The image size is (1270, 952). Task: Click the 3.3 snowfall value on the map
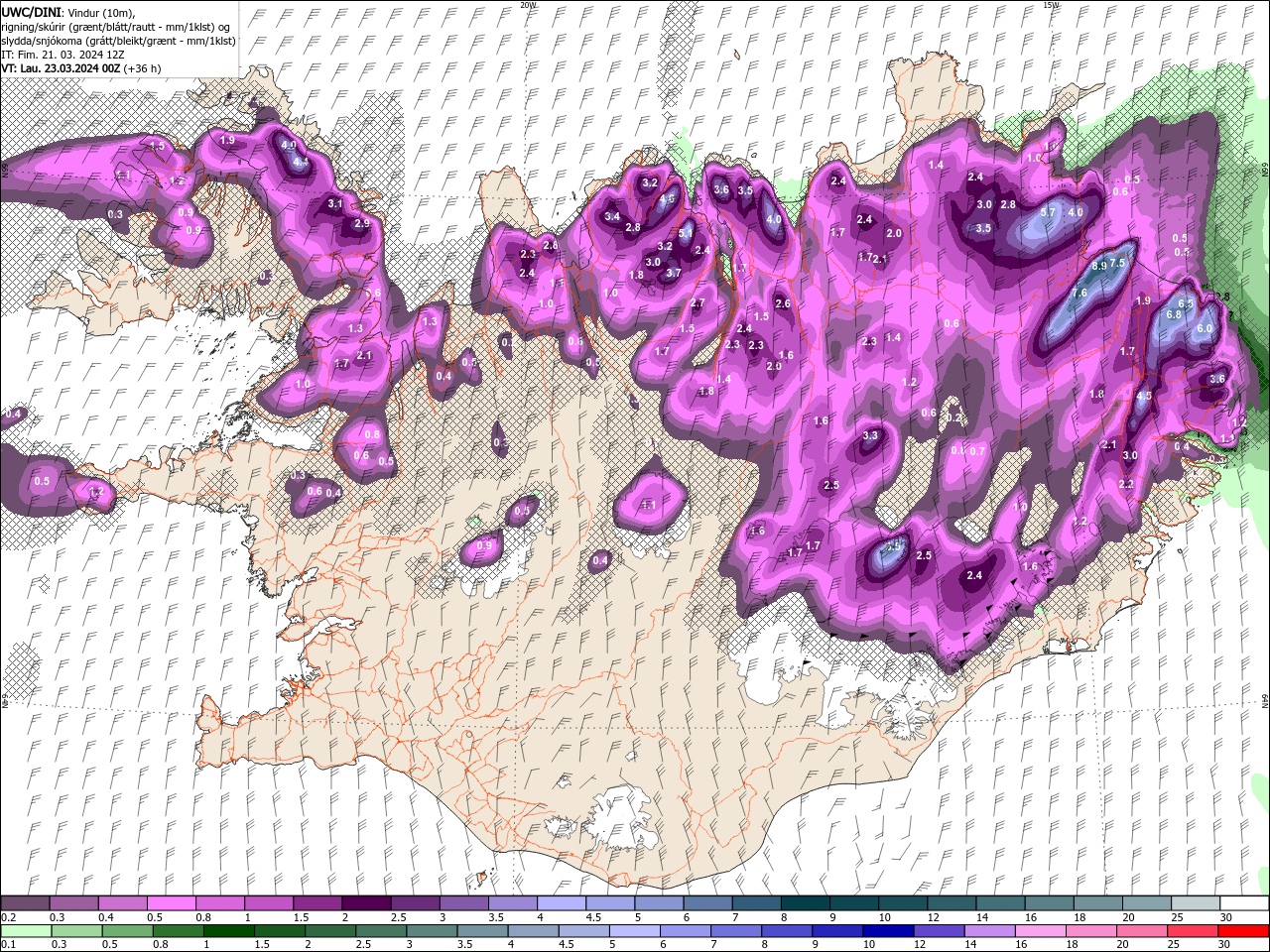870,435
